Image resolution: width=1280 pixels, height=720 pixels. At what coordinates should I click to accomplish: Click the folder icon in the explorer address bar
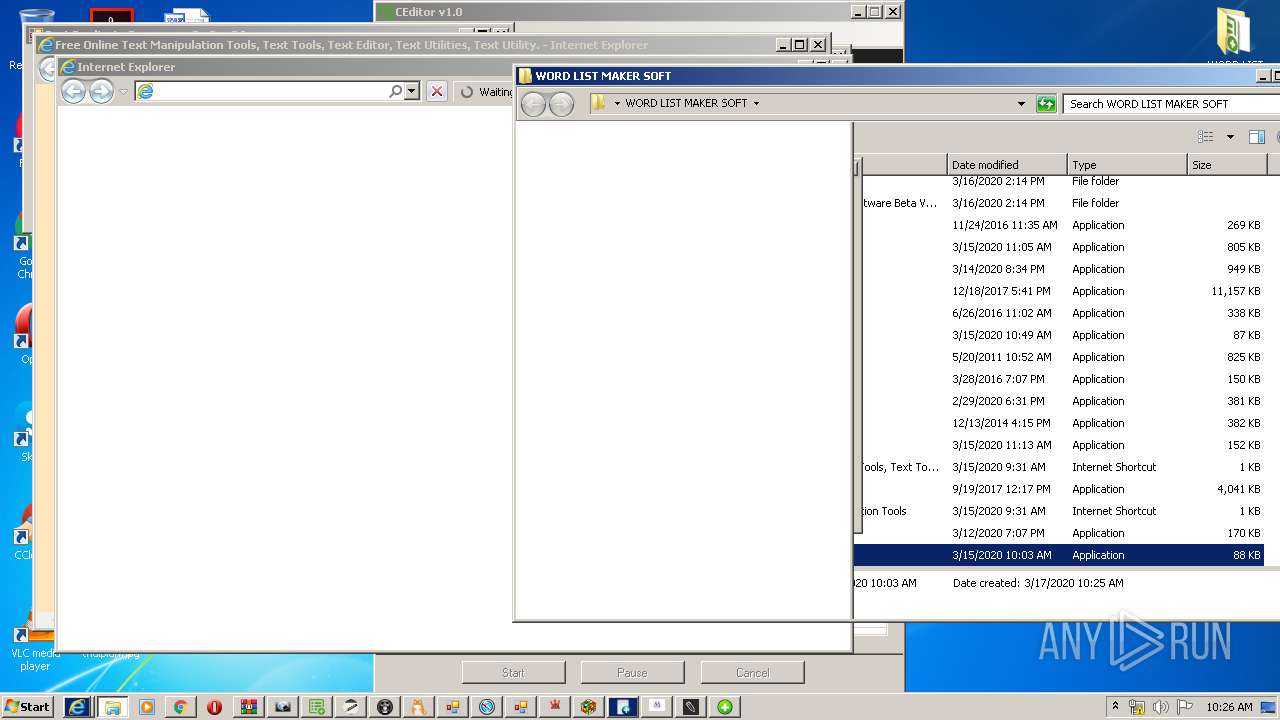point(598,103)
